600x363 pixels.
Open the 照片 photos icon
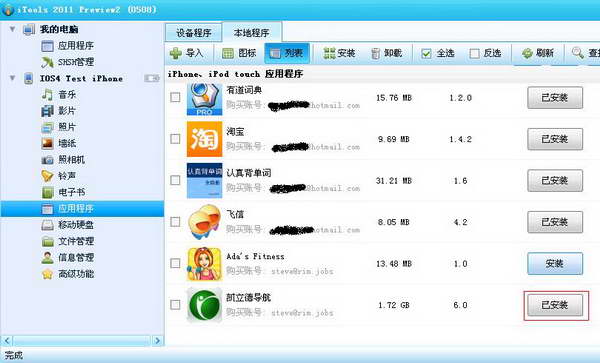click(x=47, y=127)
